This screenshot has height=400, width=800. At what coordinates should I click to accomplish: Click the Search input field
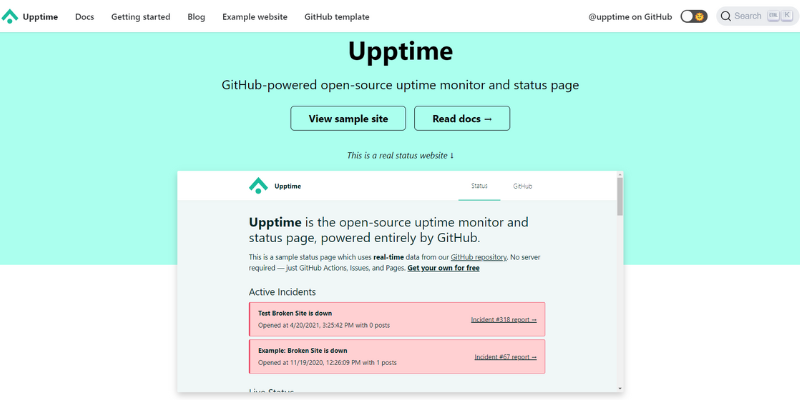[x=757, y=16]
